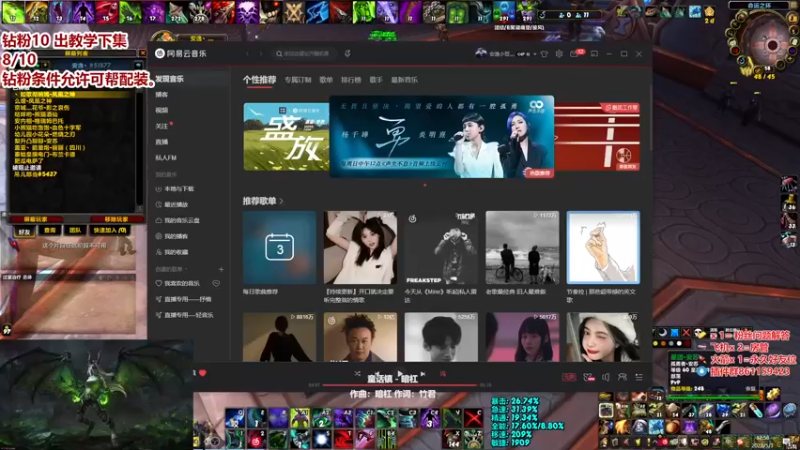Screen dimensions: 800x450
Task: Open the 排行榜 tab
Action: pyautogui.click(x=351, y=80)
